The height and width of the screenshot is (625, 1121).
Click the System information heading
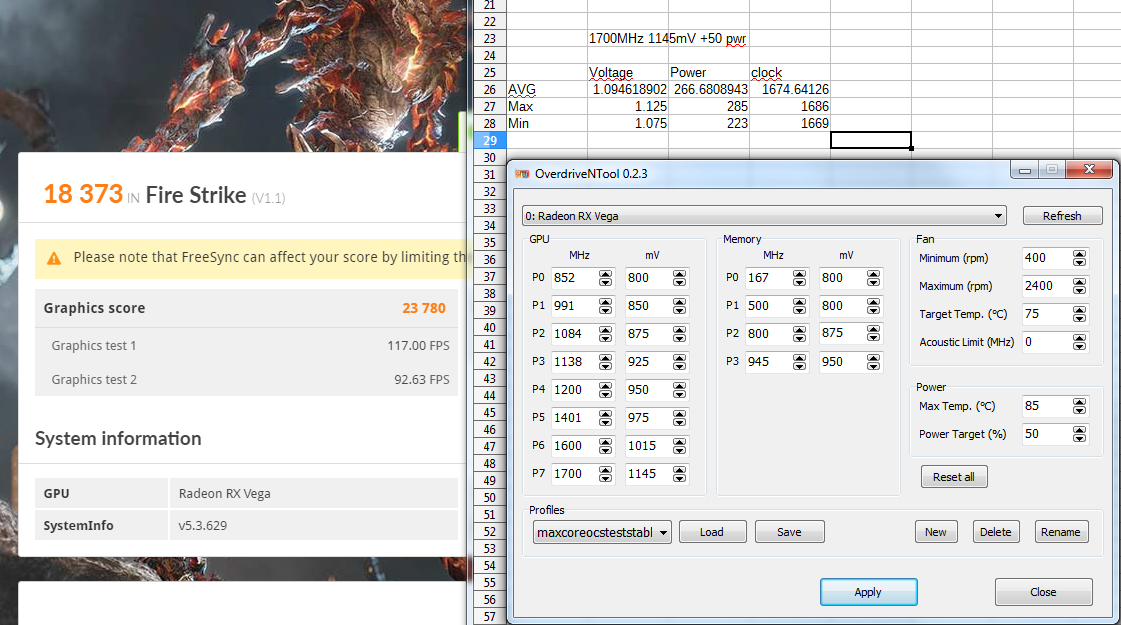[119, 438]
